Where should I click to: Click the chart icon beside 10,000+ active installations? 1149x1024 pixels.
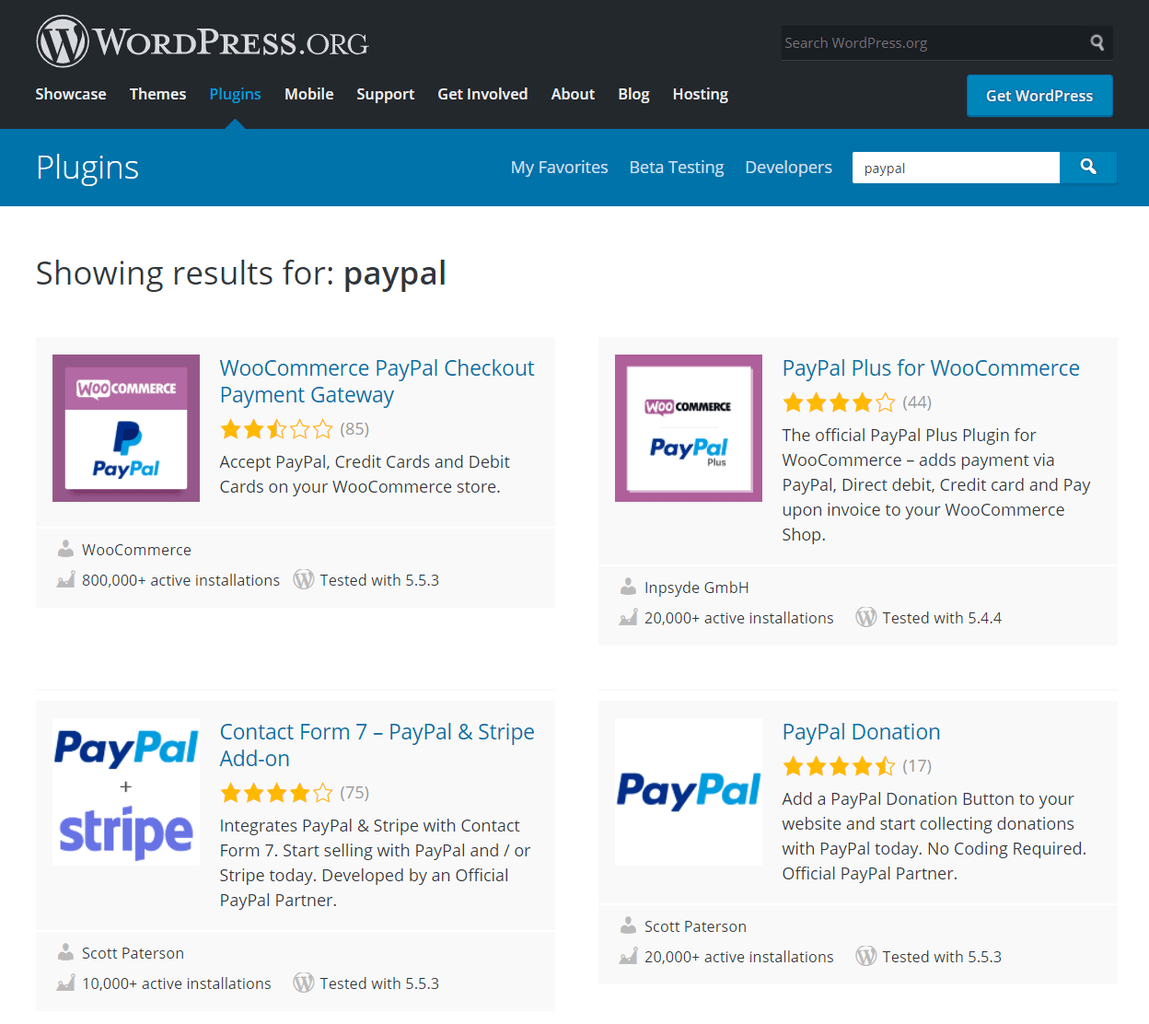(x=65, y=983)
